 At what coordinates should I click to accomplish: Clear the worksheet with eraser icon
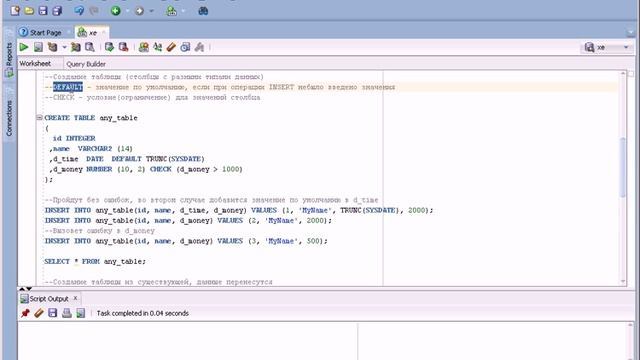click(x=171, y=47)
